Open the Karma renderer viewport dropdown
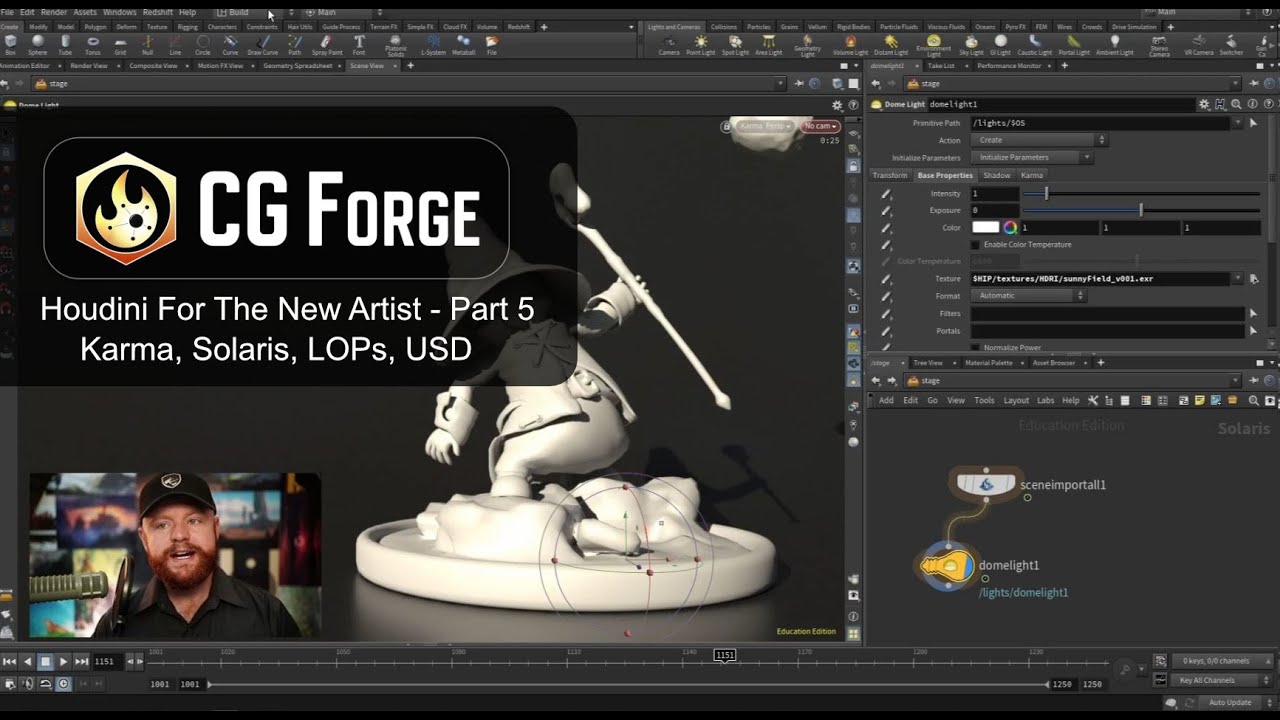1280x720 pixels. click(764, 126)
